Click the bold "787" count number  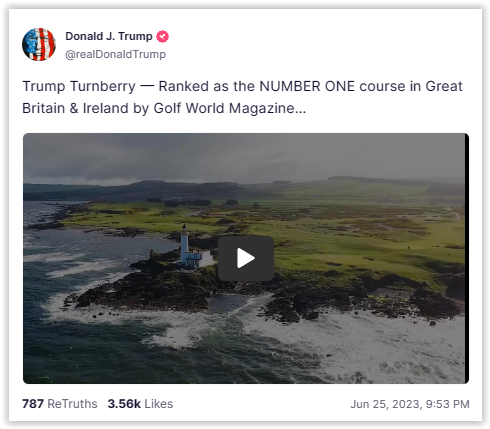[x=33, y=404]
